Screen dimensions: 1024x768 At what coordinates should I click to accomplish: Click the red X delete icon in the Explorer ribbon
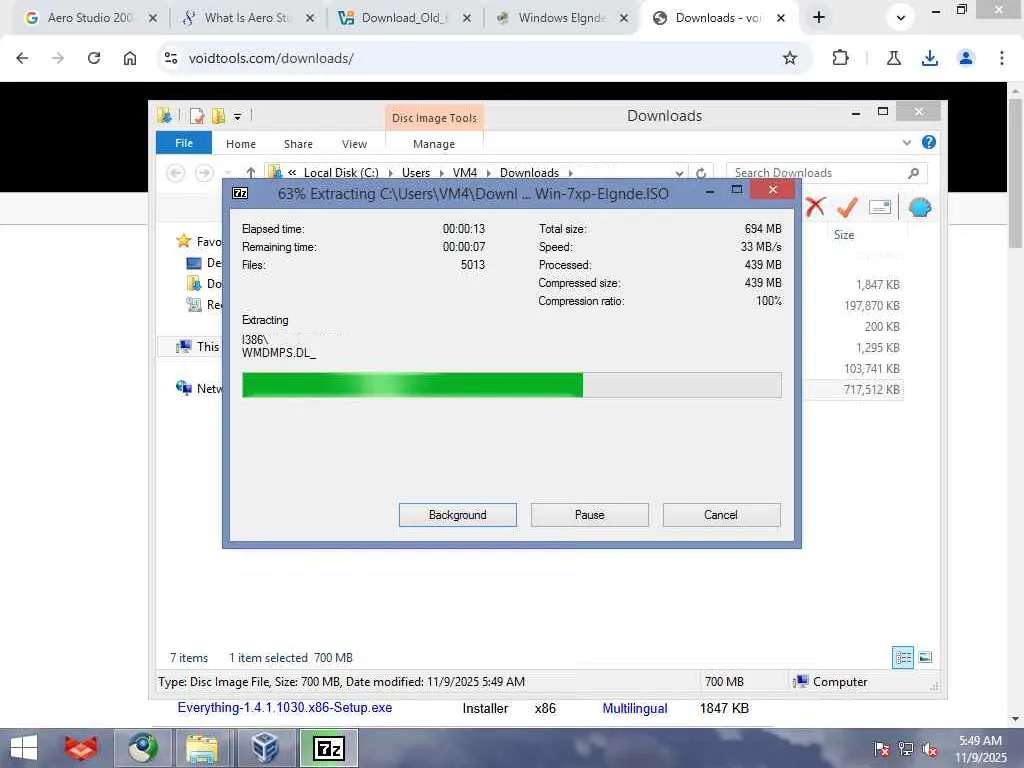[815, 207]
